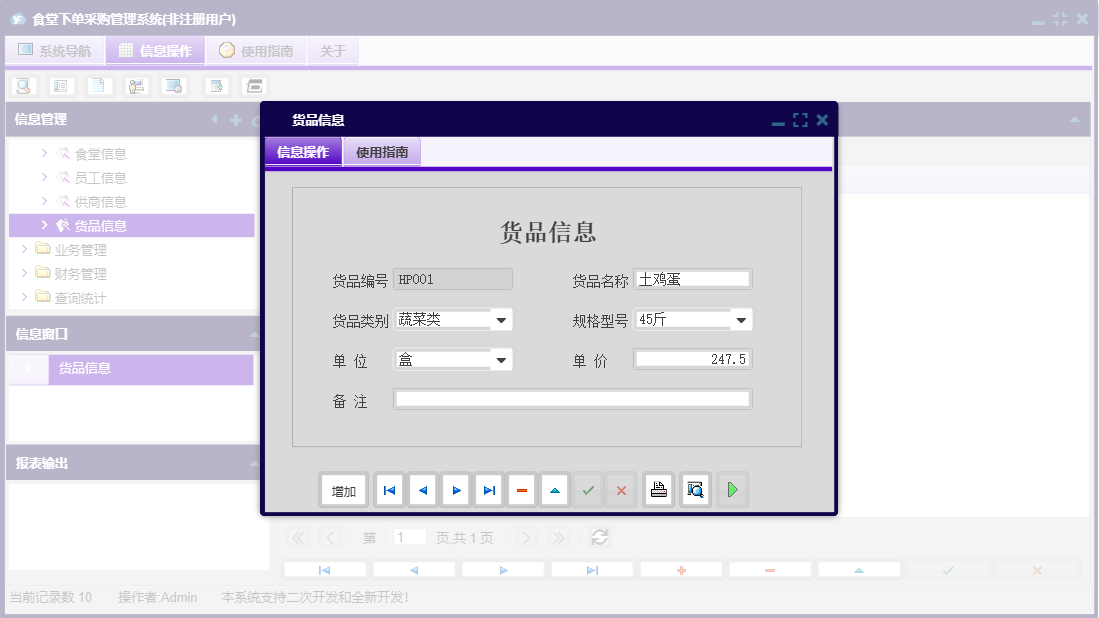Open the 货品类别 dropdown showing 蔬菜类
This screenshot has width=1099, height=618.
pyautogui.click(x=500, y=318)
